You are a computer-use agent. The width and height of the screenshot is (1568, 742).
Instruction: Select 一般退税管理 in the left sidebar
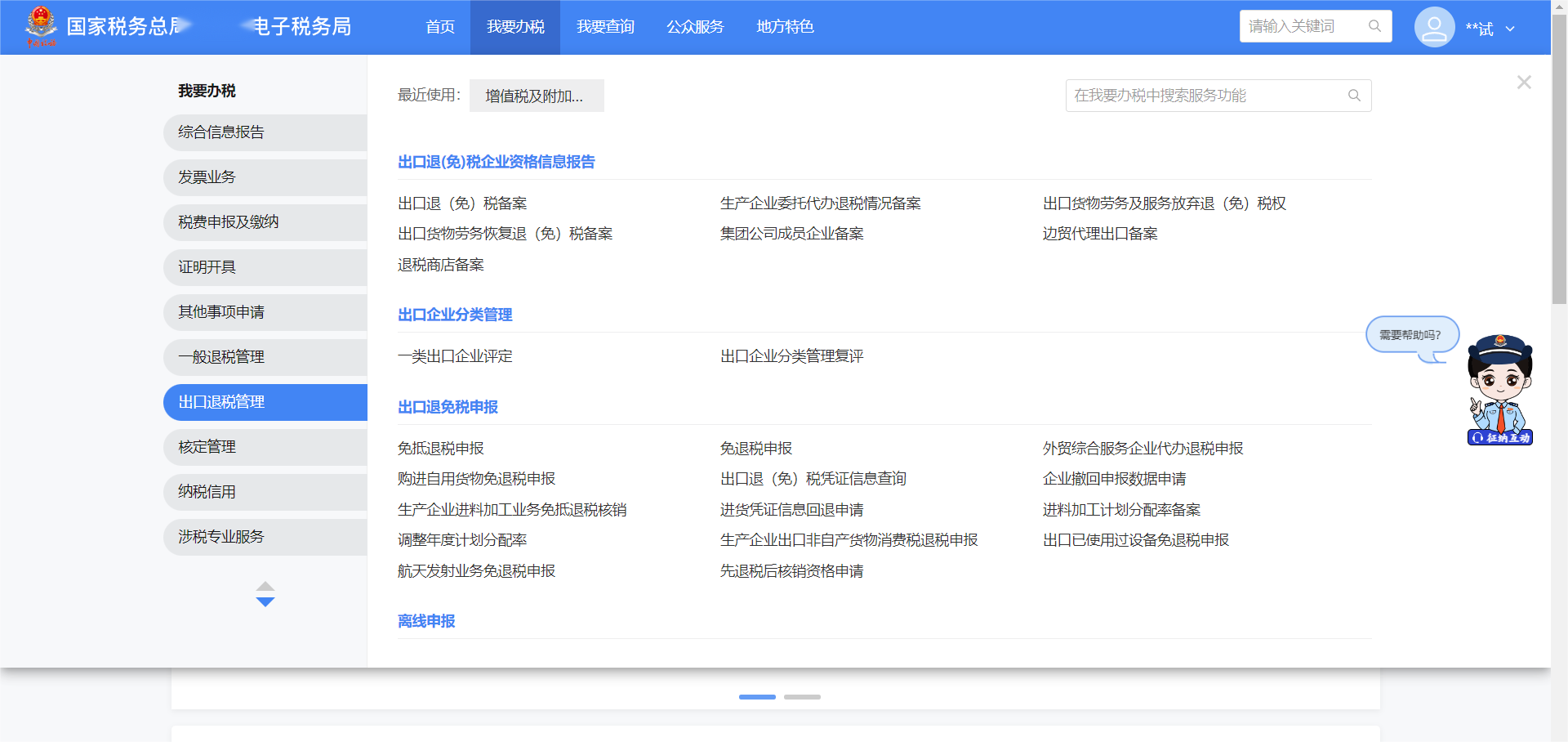221,357
